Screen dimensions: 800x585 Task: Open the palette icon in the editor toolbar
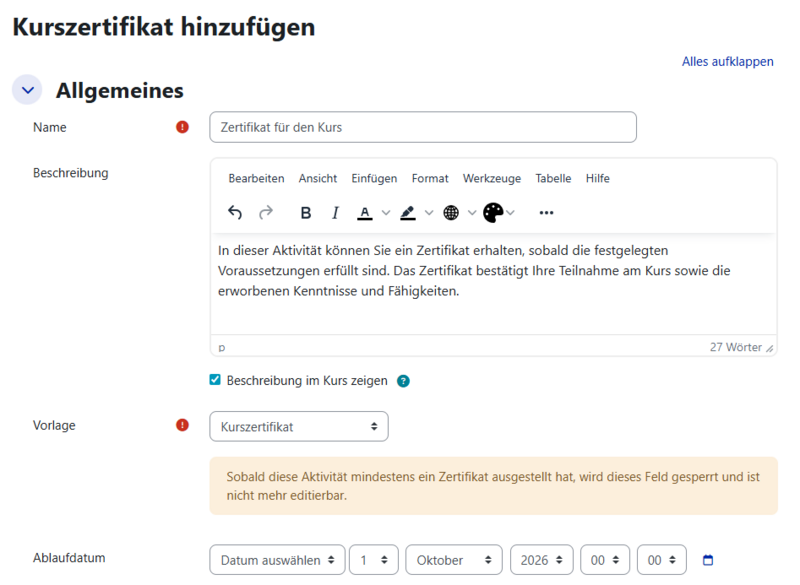click(493, 212)
